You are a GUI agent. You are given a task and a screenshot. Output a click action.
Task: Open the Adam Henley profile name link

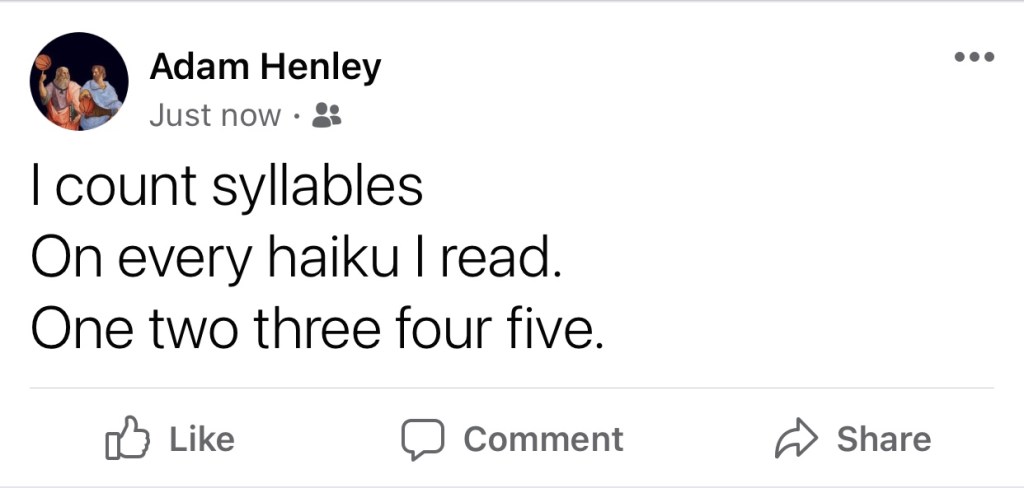click(265, 68)
